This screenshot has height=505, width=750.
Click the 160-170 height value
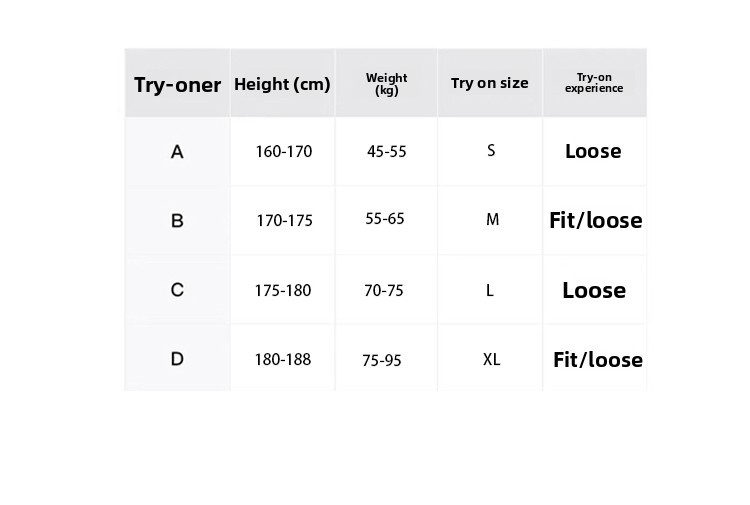click(284, 152)
